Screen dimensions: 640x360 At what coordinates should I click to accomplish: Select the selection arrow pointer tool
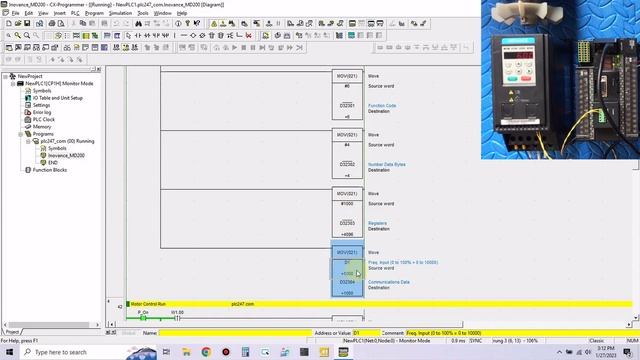129,36
